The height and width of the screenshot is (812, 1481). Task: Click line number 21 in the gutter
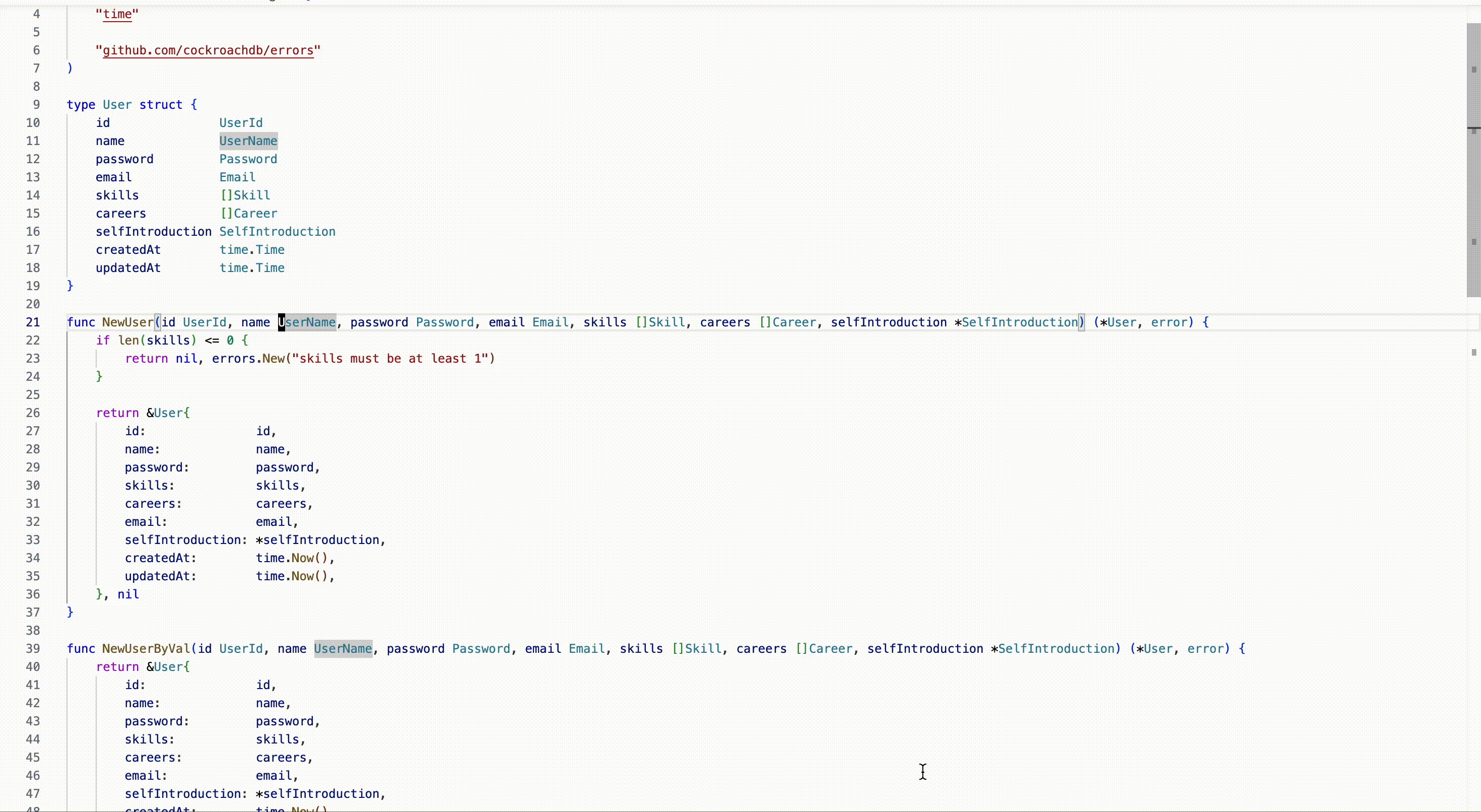[33, 322]
